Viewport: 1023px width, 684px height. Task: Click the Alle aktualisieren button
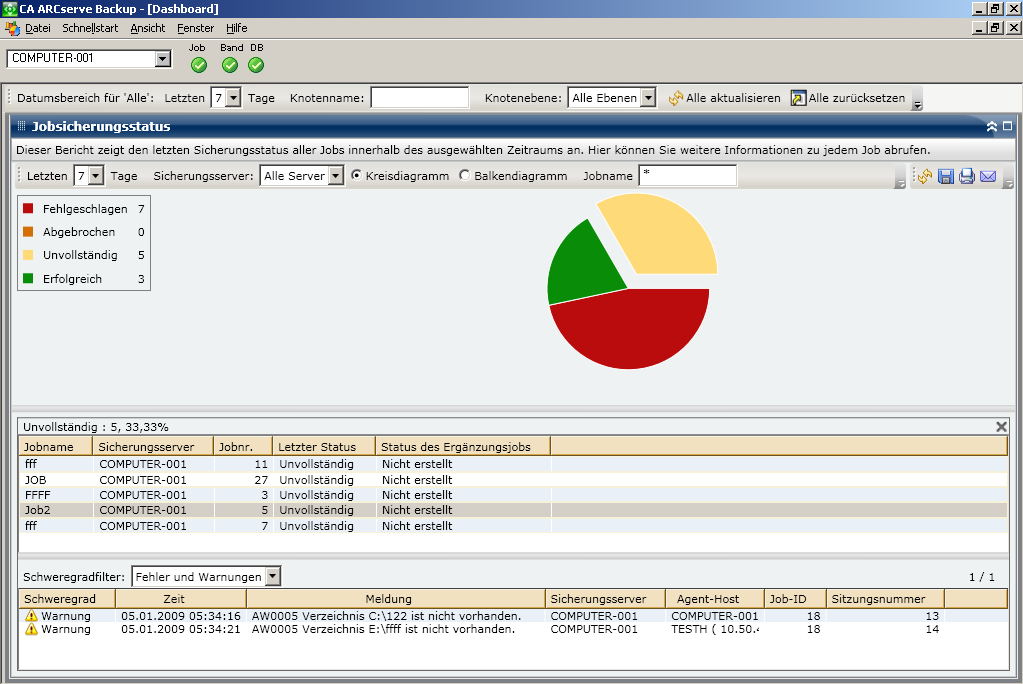(724, 98)
